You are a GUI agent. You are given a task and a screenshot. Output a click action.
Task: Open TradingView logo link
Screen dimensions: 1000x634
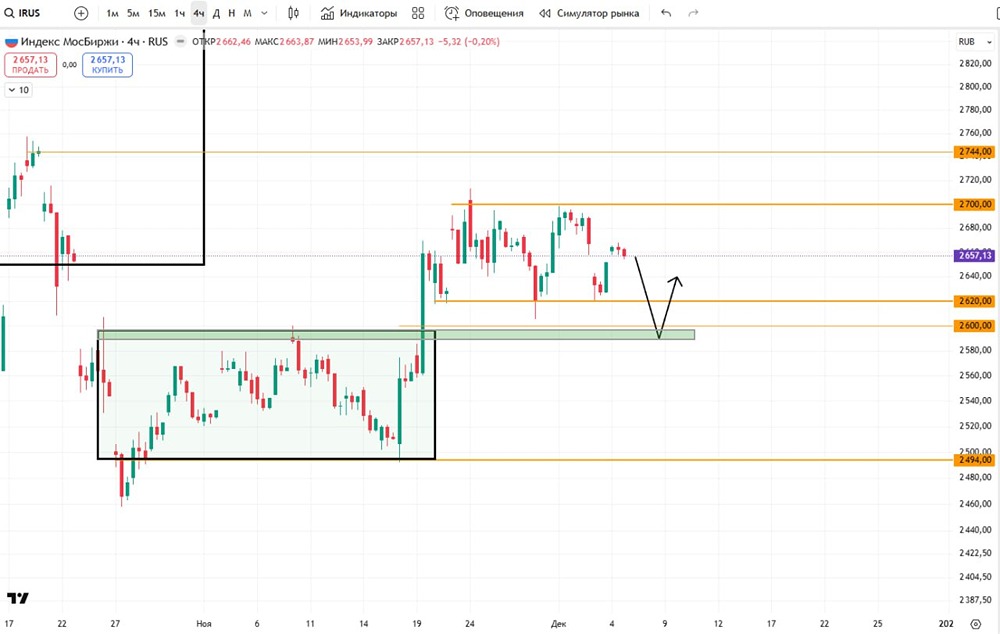click(x=18, y=598)
